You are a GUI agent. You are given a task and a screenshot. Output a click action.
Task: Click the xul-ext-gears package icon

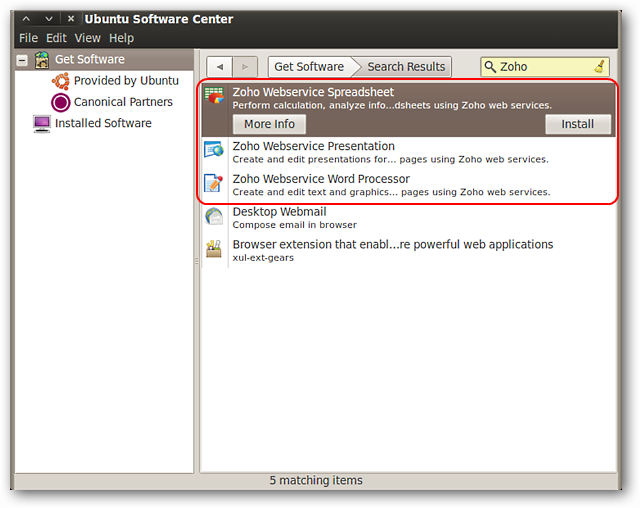coord(214,248)
